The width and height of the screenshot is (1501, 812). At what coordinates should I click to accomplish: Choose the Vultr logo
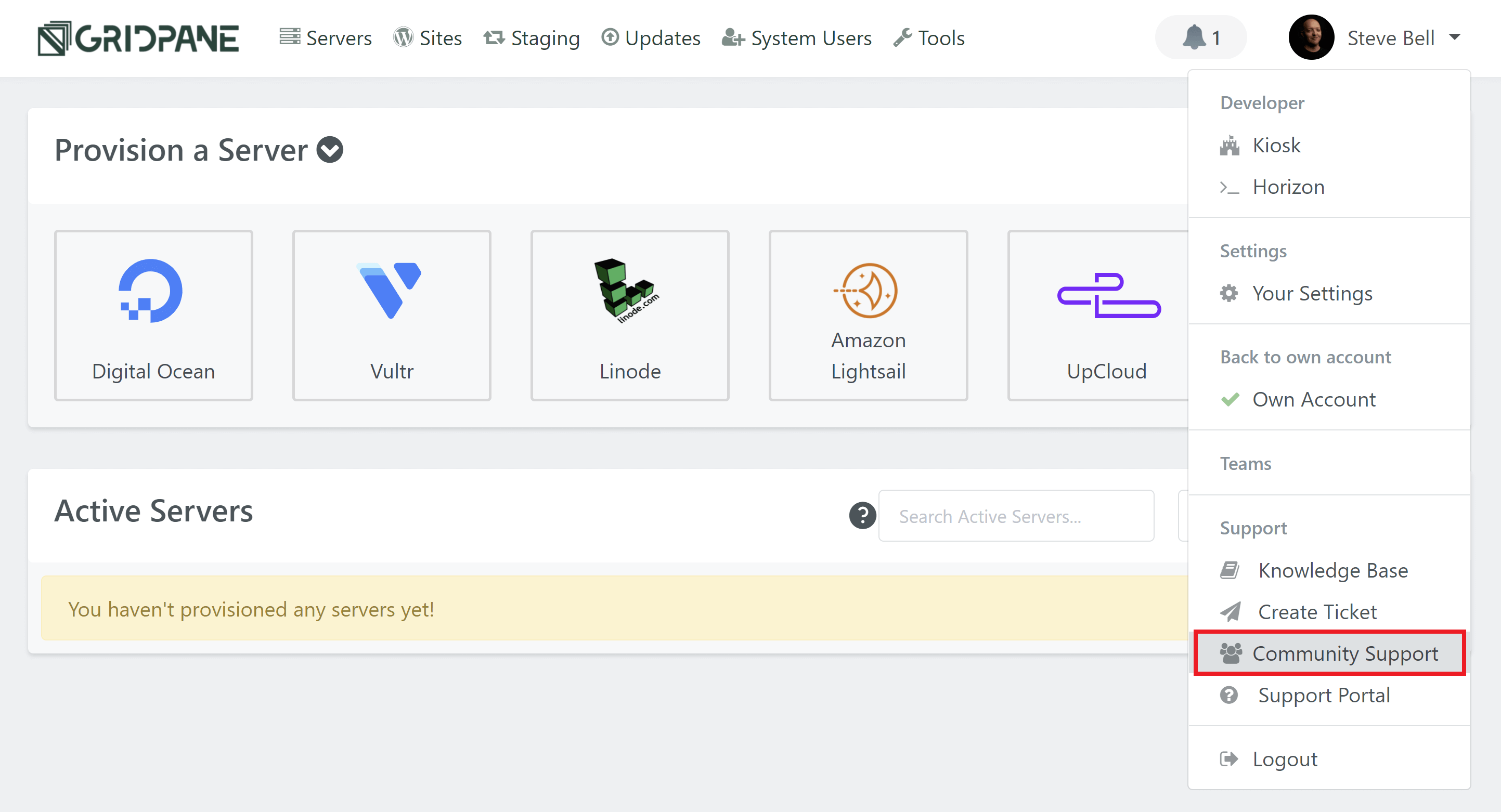tap(389, 290)
